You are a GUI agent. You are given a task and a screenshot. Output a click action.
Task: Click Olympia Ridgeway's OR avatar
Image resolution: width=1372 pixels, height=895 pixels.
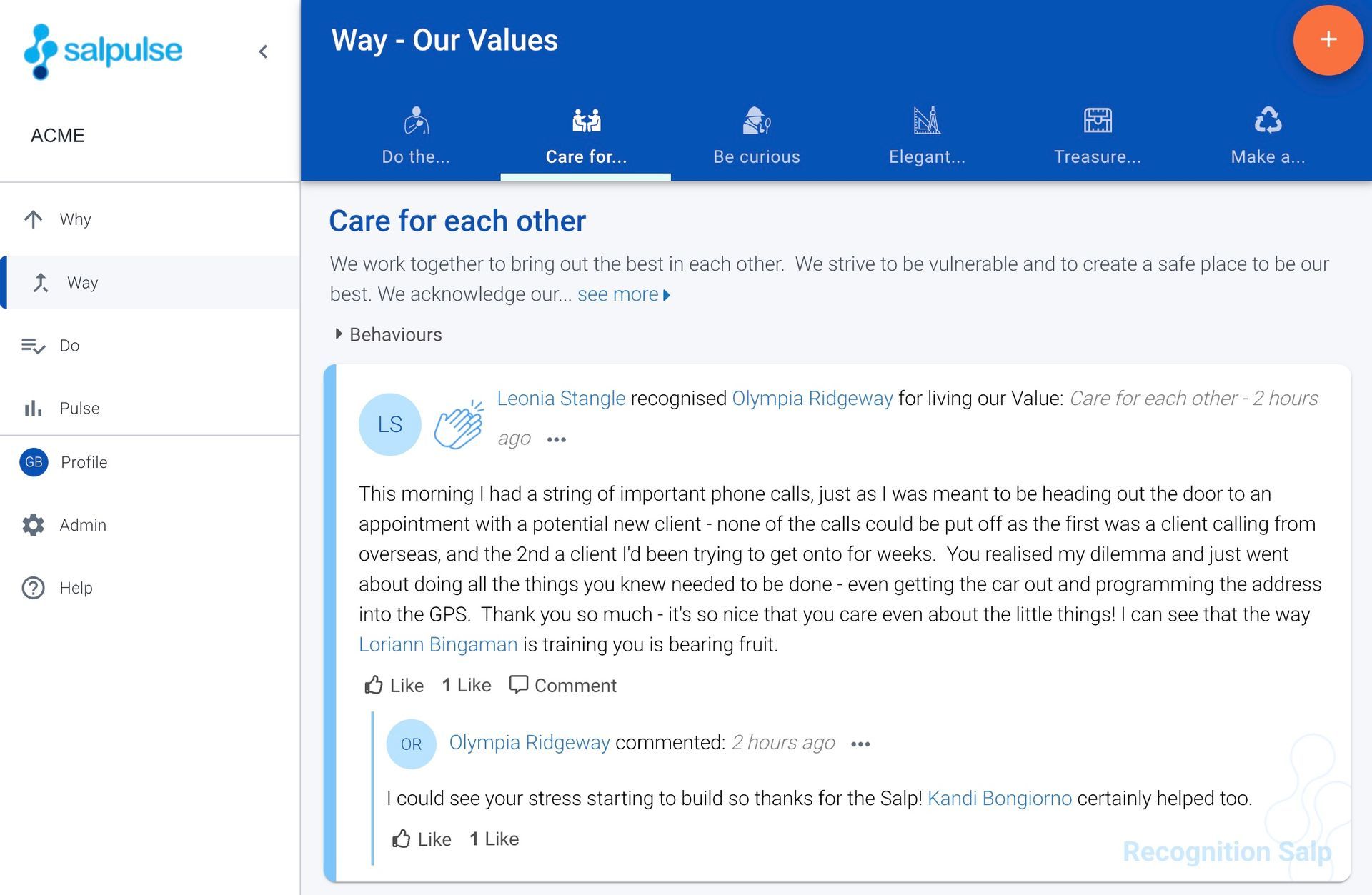[x=411, y=743]
